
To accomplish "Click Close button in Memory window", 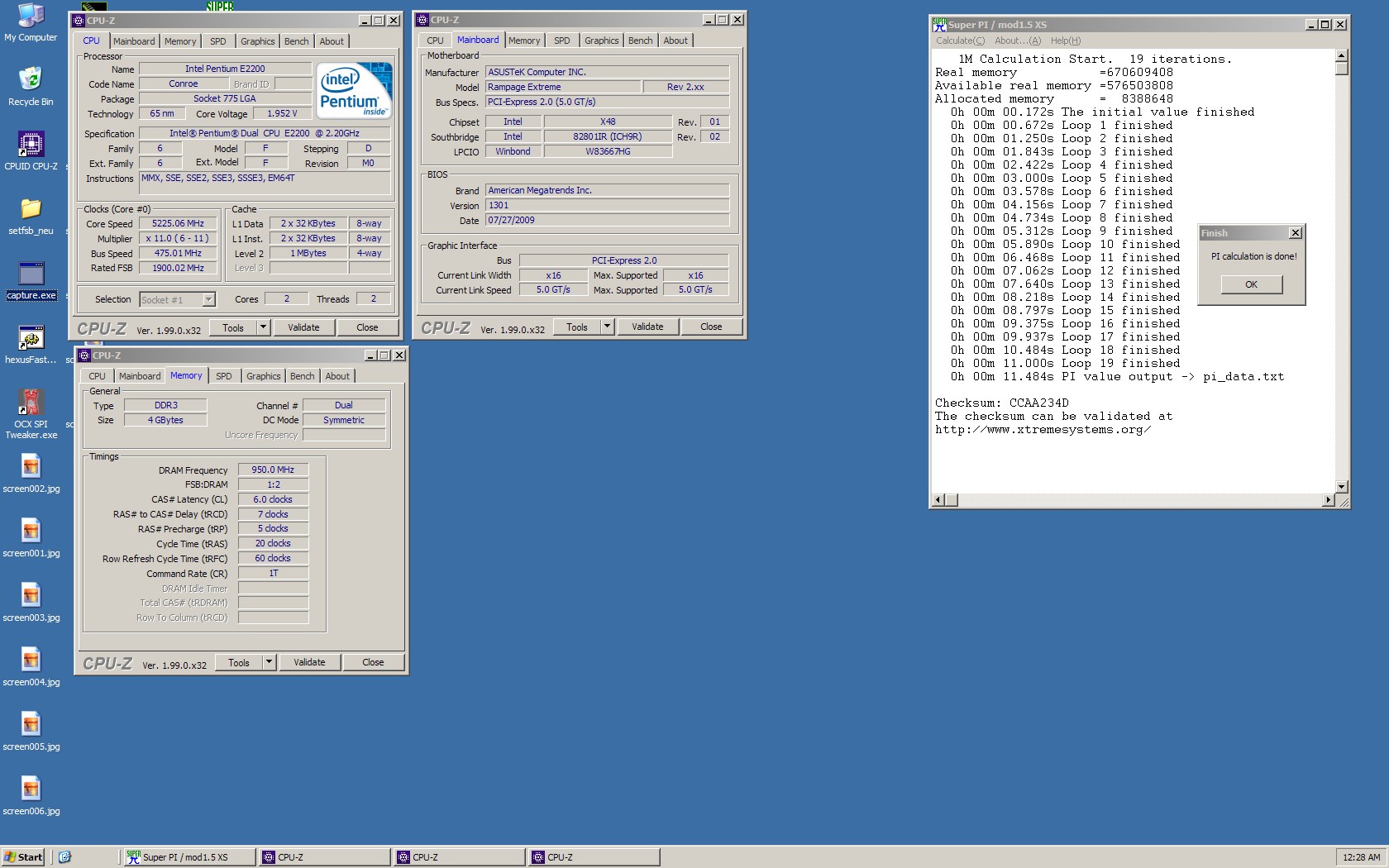I will 373,663.
